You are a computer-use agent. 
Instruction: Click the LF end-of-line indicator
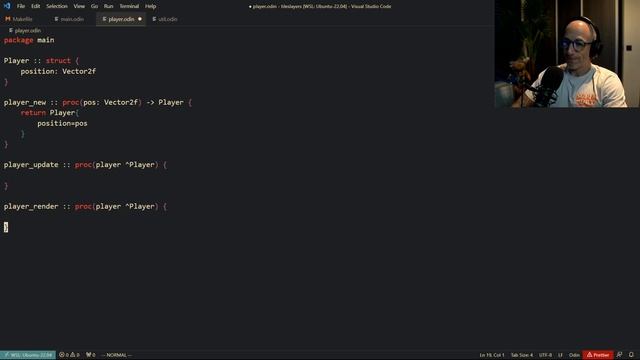pos(560,355)
